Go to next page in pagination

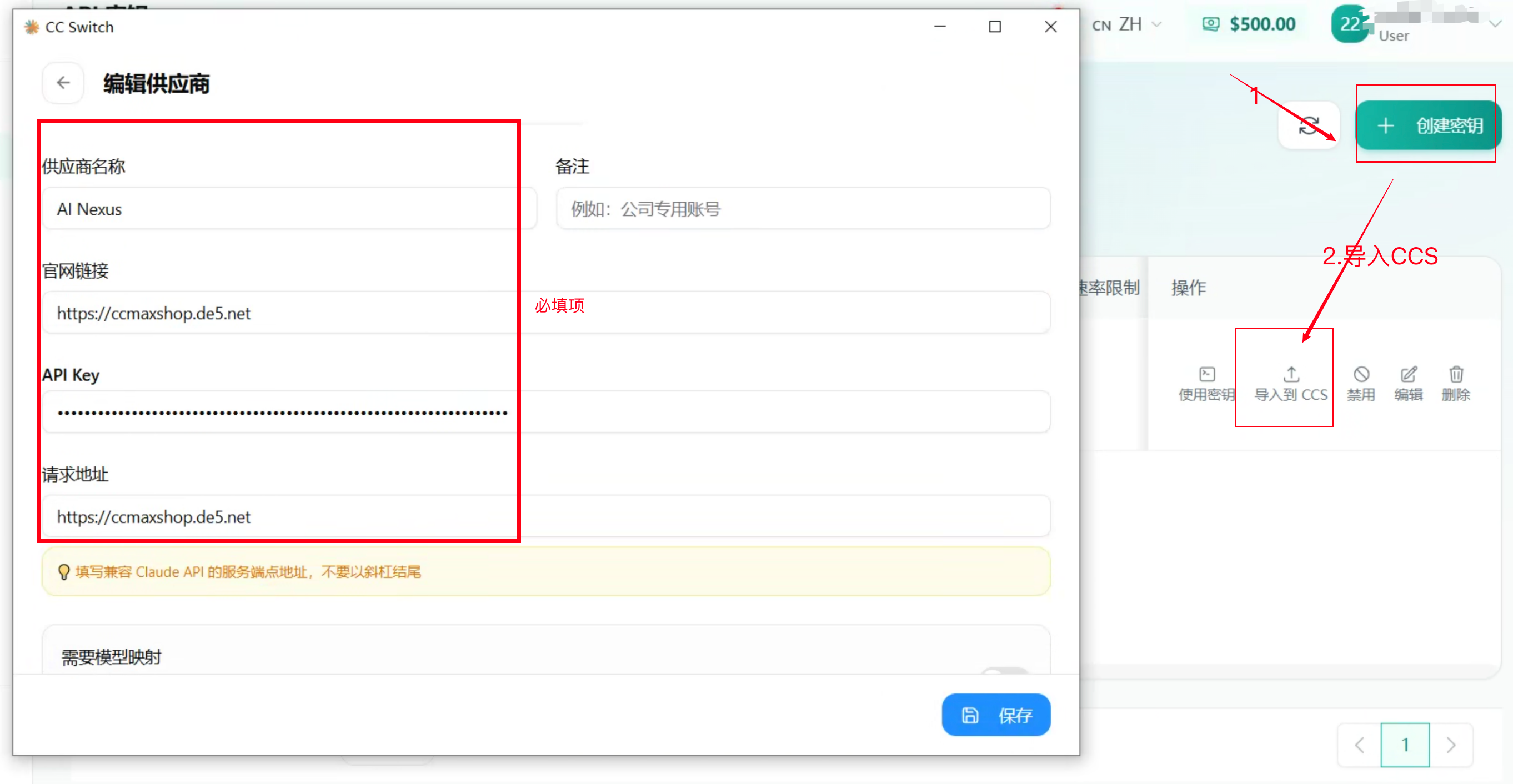pos(1451,745)
